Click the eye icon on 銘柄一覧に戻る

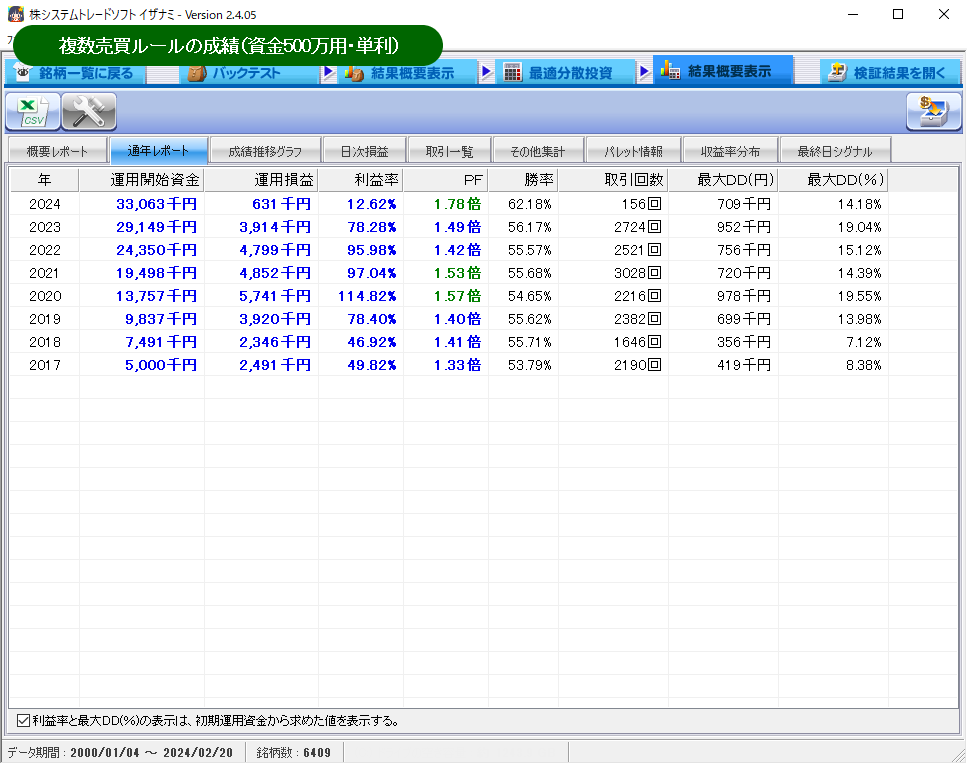click(23, 74)
